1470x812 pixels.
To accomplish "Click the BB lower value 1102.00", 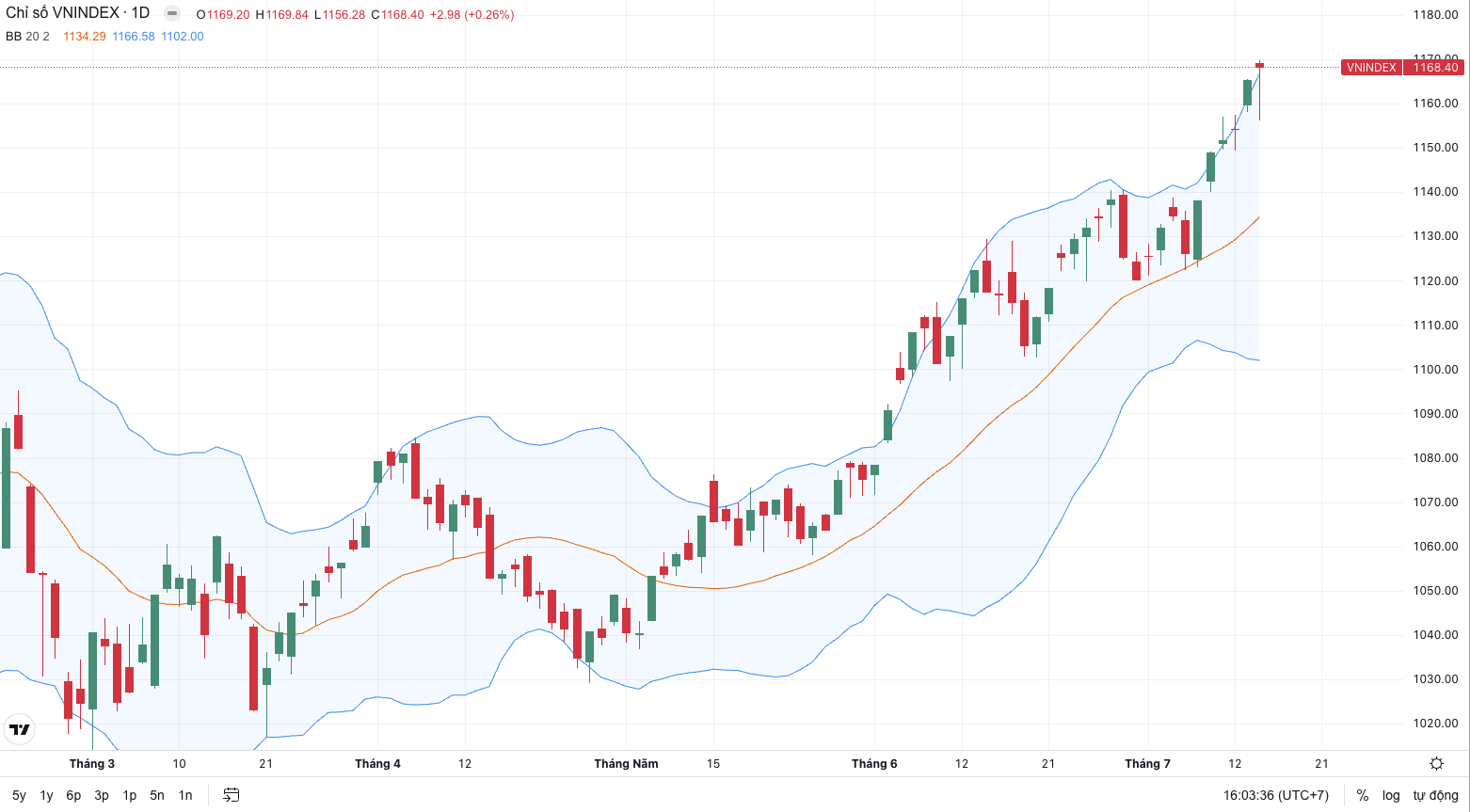I will [x=183, y=37].
